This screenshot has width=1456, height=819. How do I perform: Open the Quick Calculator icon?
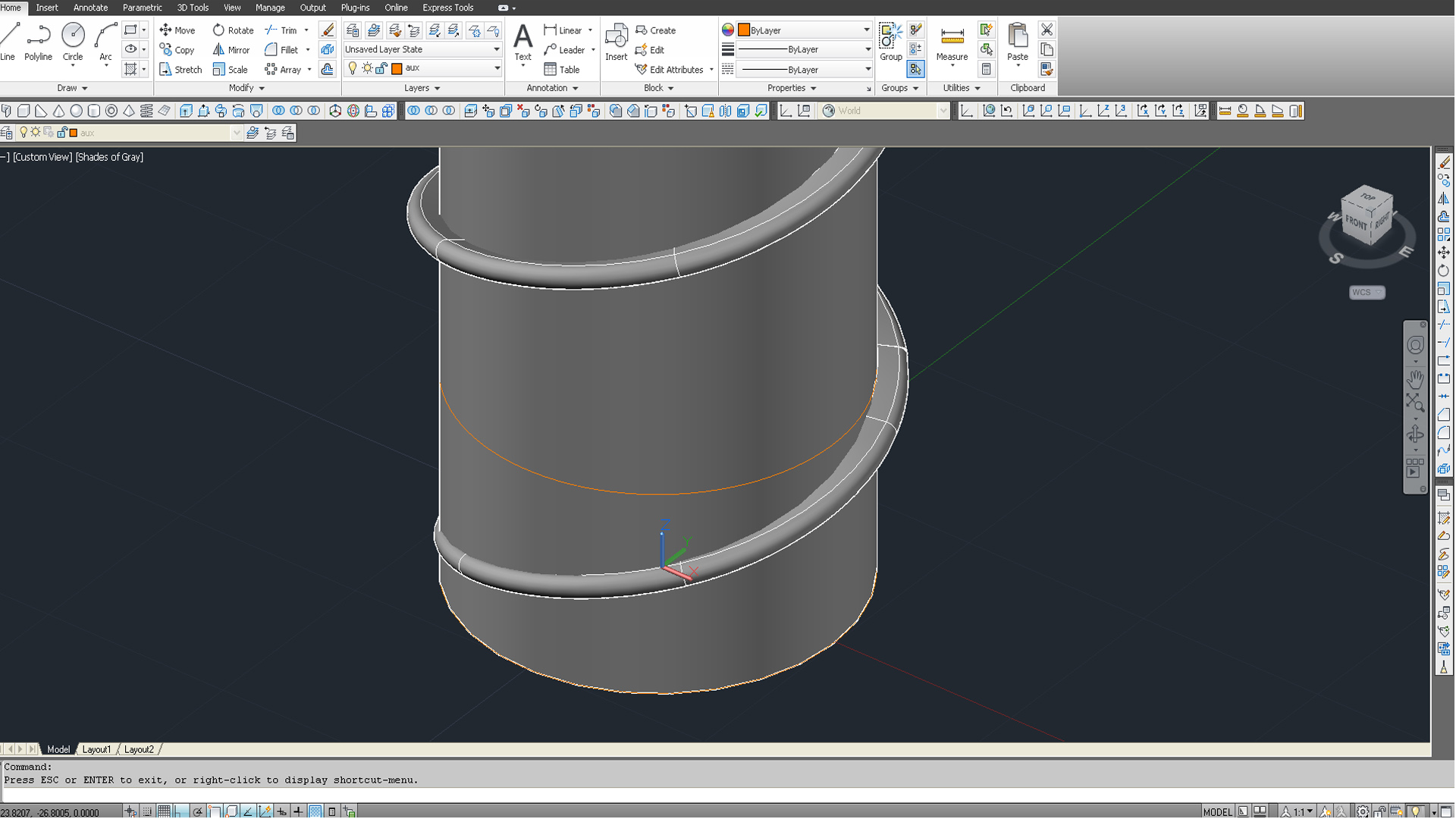click(986, 69)
